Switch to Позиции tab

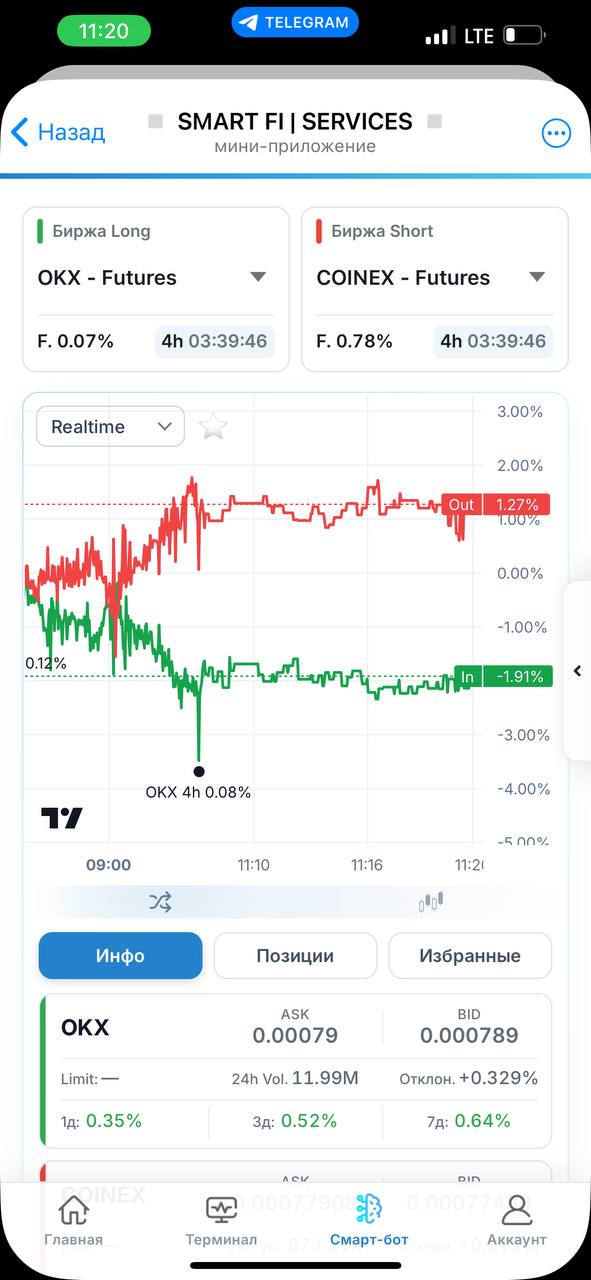pyautogui.click(x=295, y=956)
